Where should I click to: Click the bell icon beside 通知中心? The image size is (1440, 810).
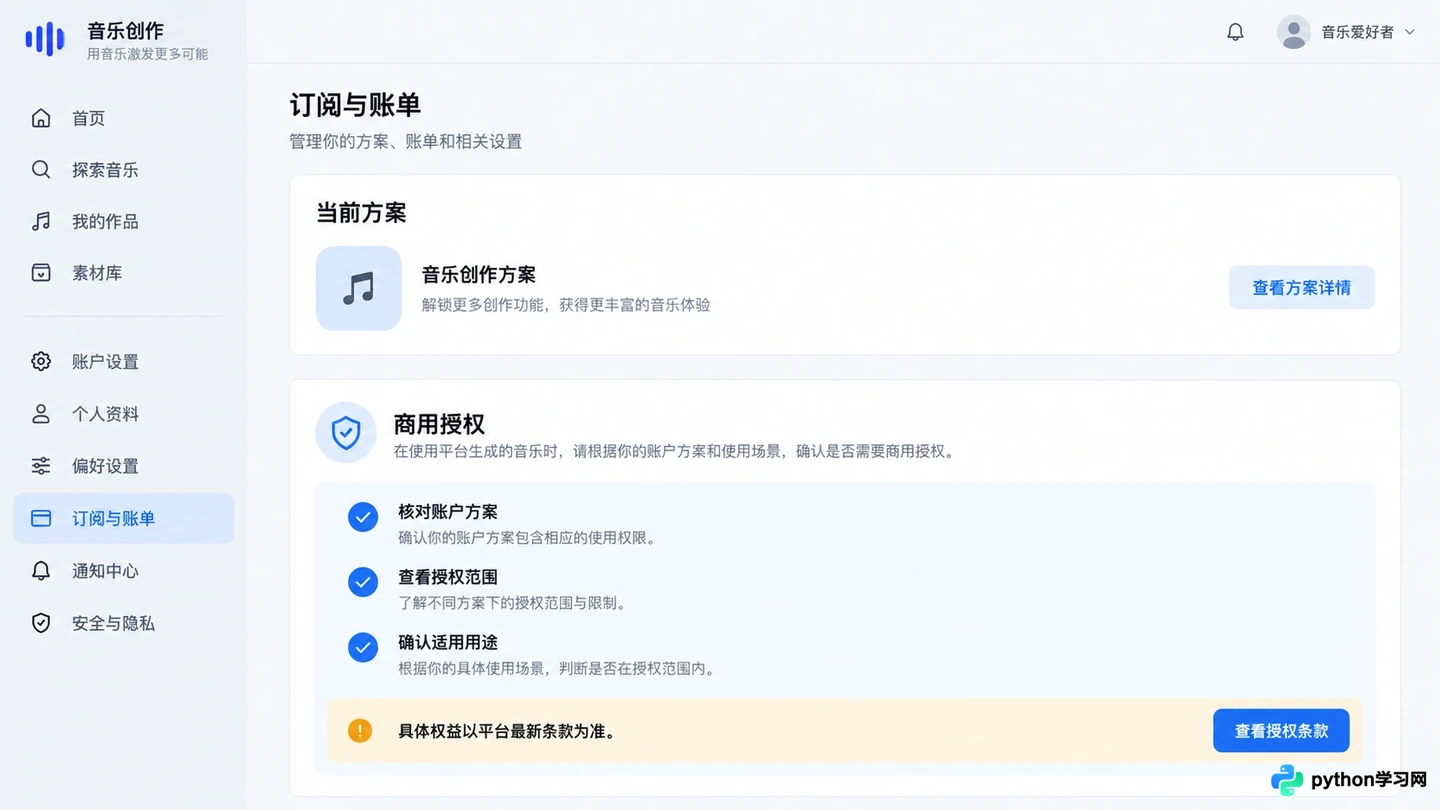pyautogui.click(x=41, y=571)
